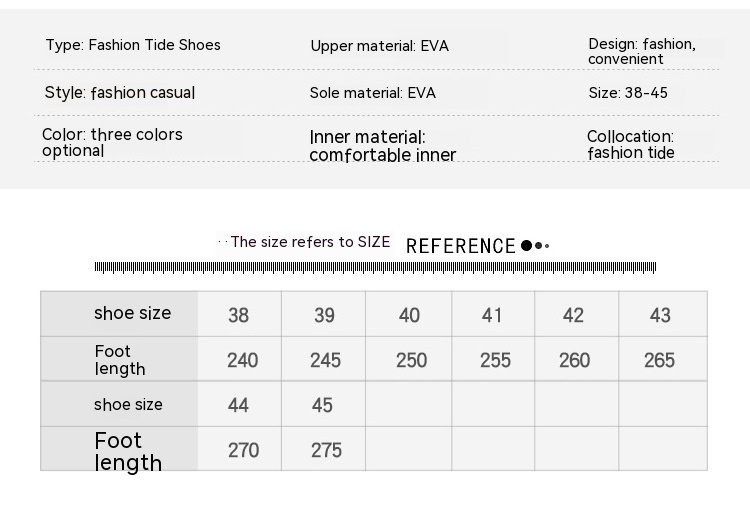Click the "Style: fashion casual" label
The image size is (750, 525).
120,93
